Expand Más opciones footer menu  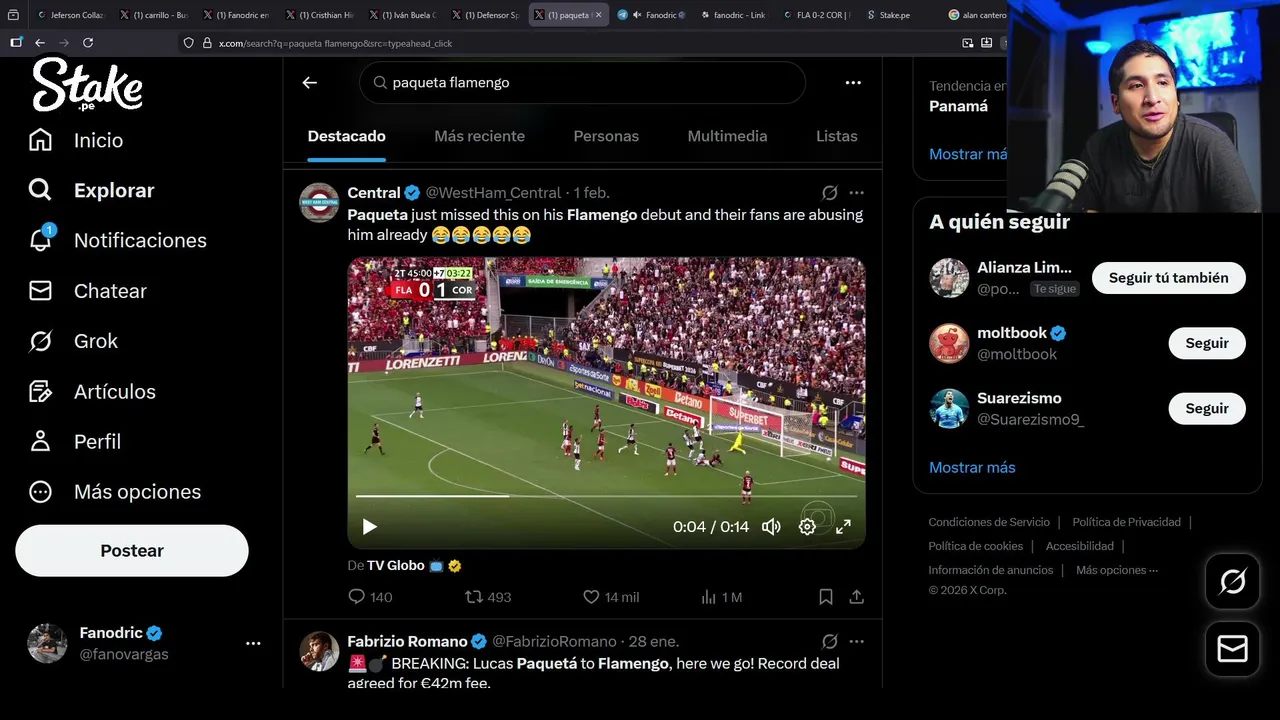(1117, 570)
